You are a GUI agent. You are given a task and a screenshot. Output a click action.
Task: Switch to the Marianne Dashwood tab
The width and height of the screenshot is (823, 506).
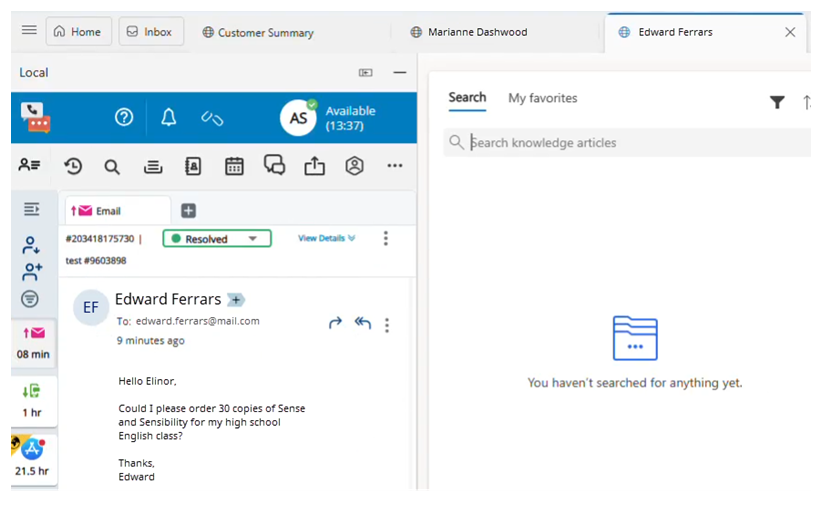coord(477,32)
